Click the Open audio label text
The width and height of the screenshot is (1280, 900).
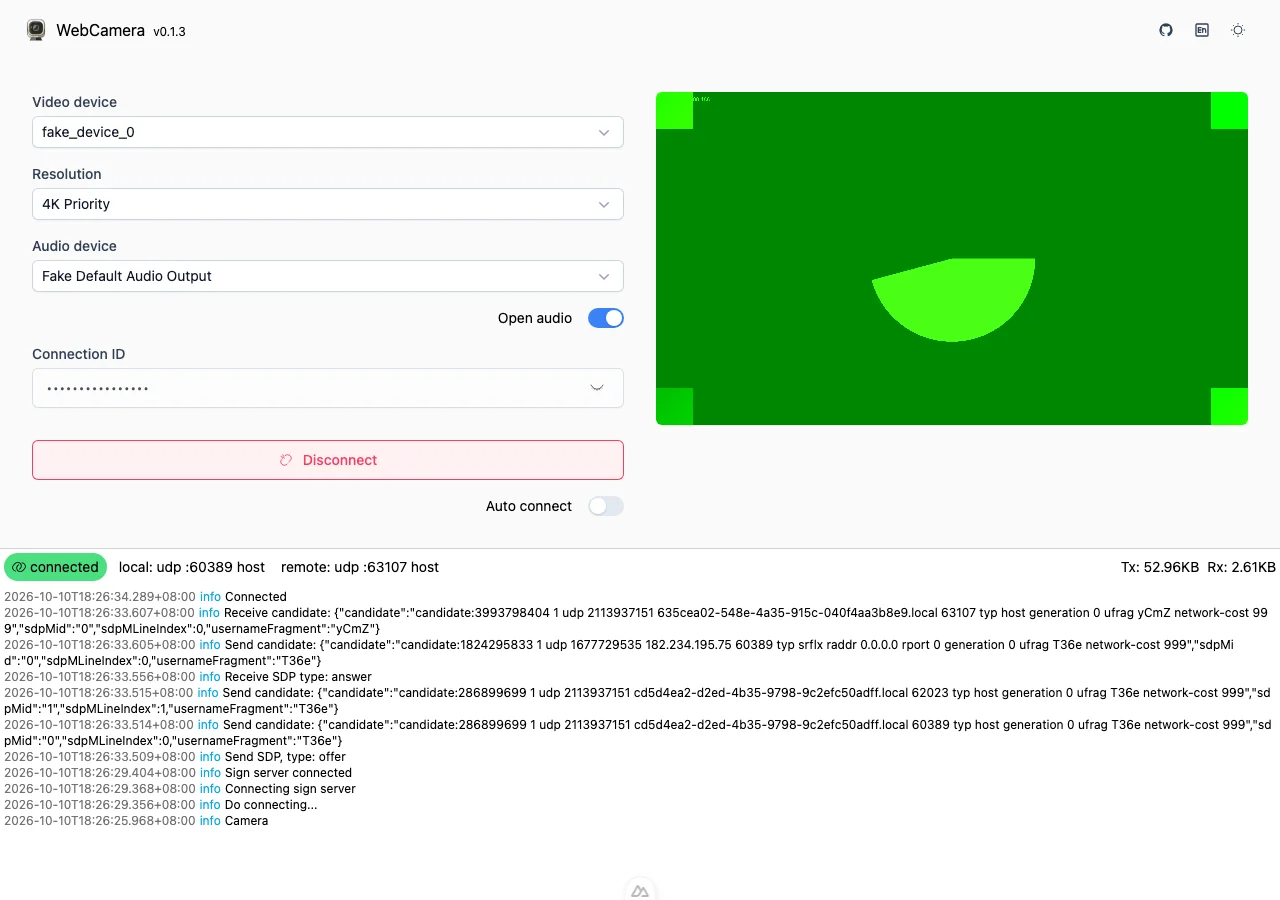tap(535, 318)
